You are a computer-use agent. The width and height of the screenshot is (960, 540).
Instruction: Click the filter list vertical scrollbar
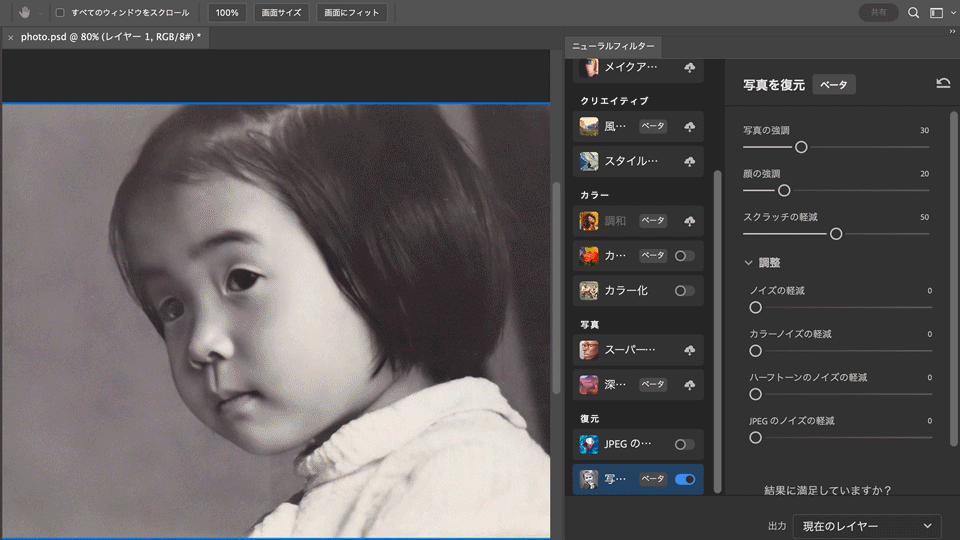(x=718, y=331)
